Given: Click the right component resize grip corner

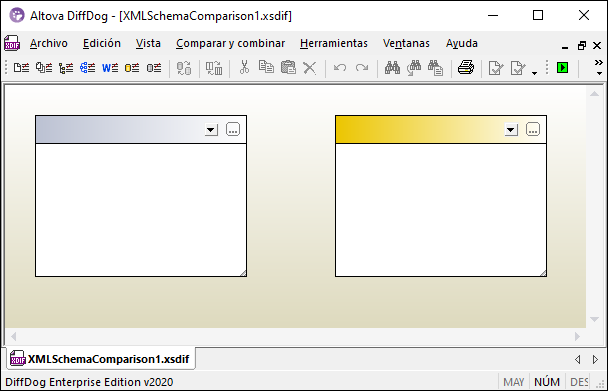Looking at the screenshot, I should [x=543, y=273].
